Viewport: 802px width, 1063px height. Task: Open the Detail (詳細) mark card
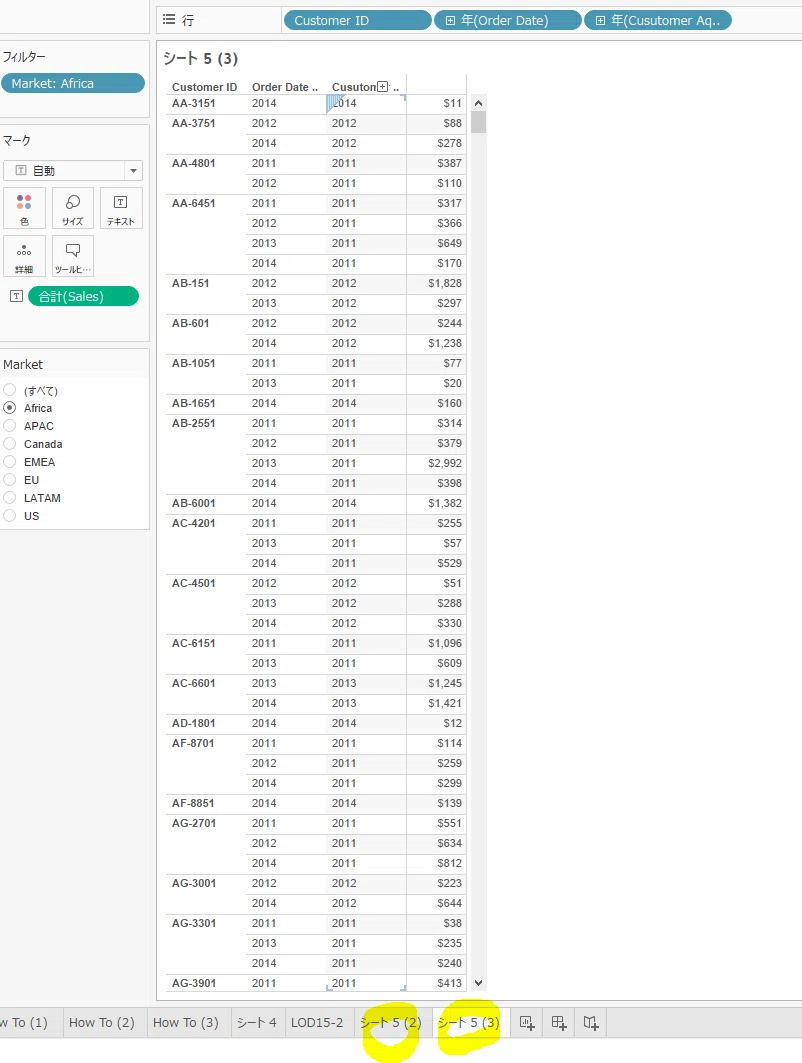(24, 256)
